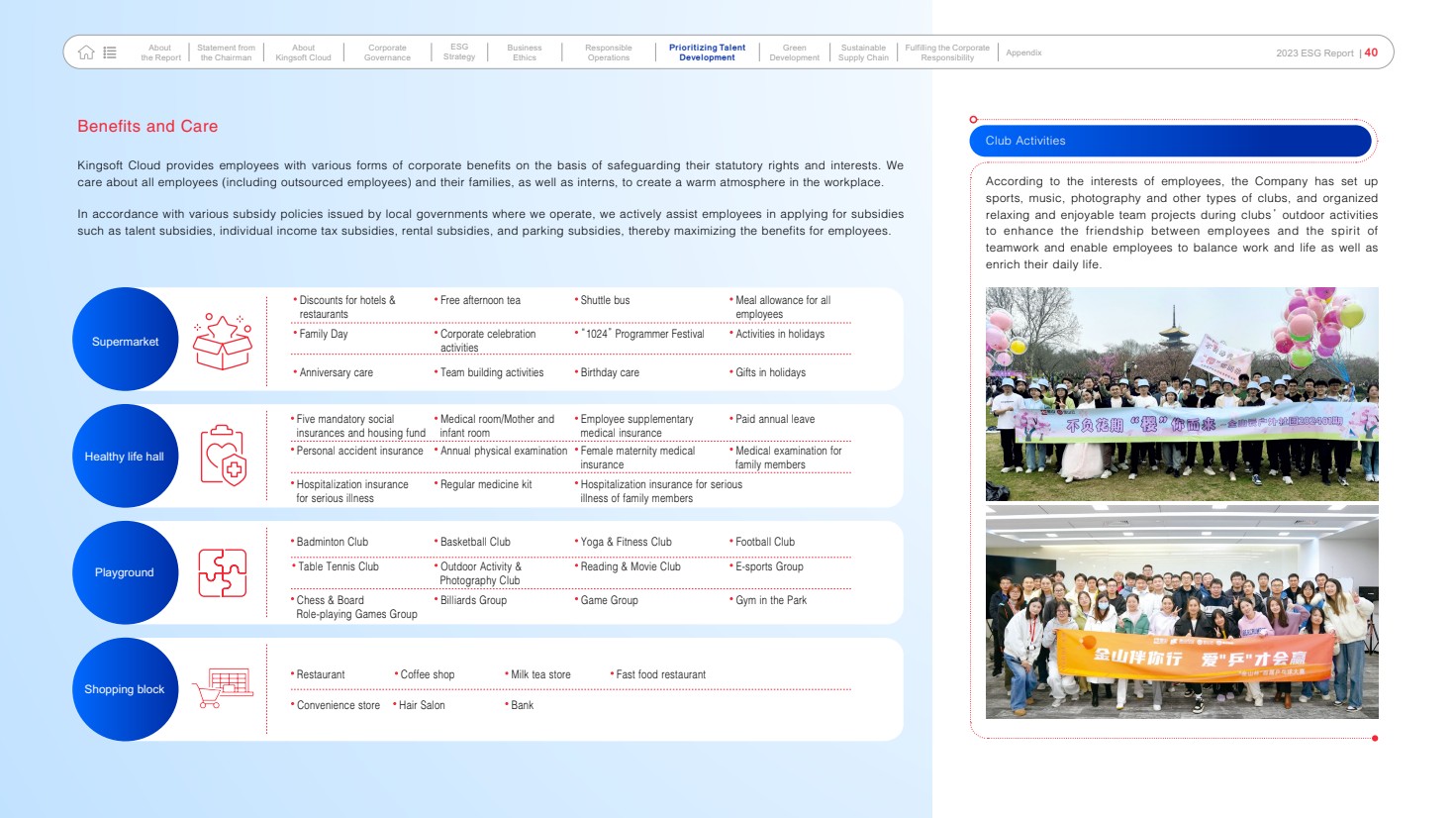Select 'Family Day' text
The image size is (1456, 818).
point(324,334)
